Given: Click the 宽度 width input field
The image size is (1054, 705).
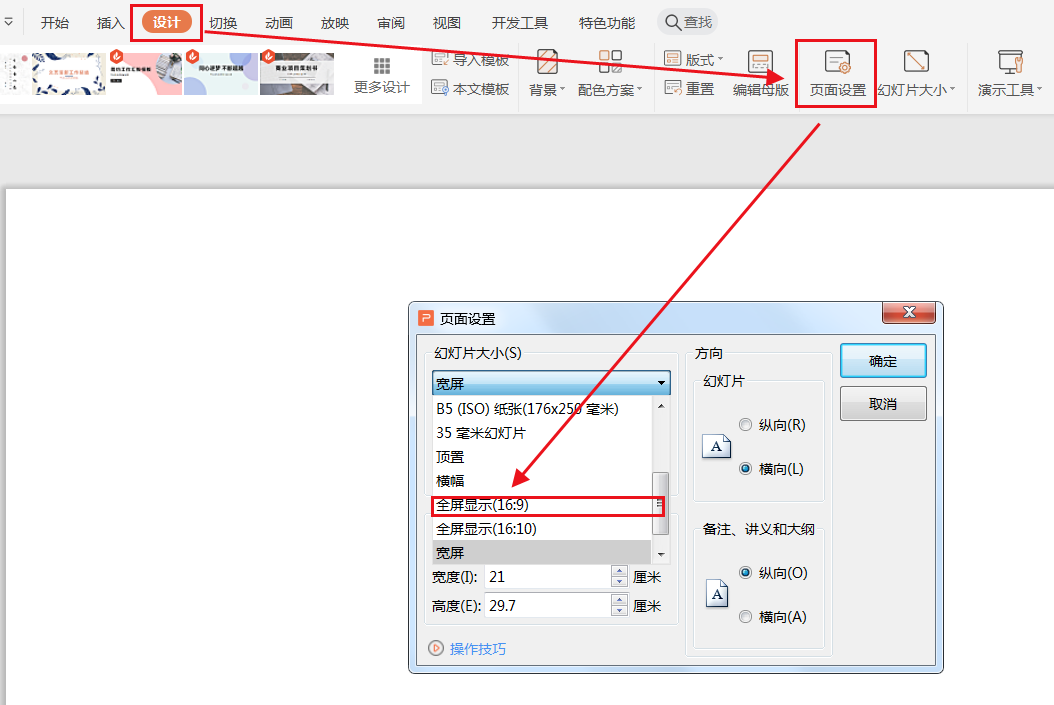Looking at the screenshot, I should (547, 577).
